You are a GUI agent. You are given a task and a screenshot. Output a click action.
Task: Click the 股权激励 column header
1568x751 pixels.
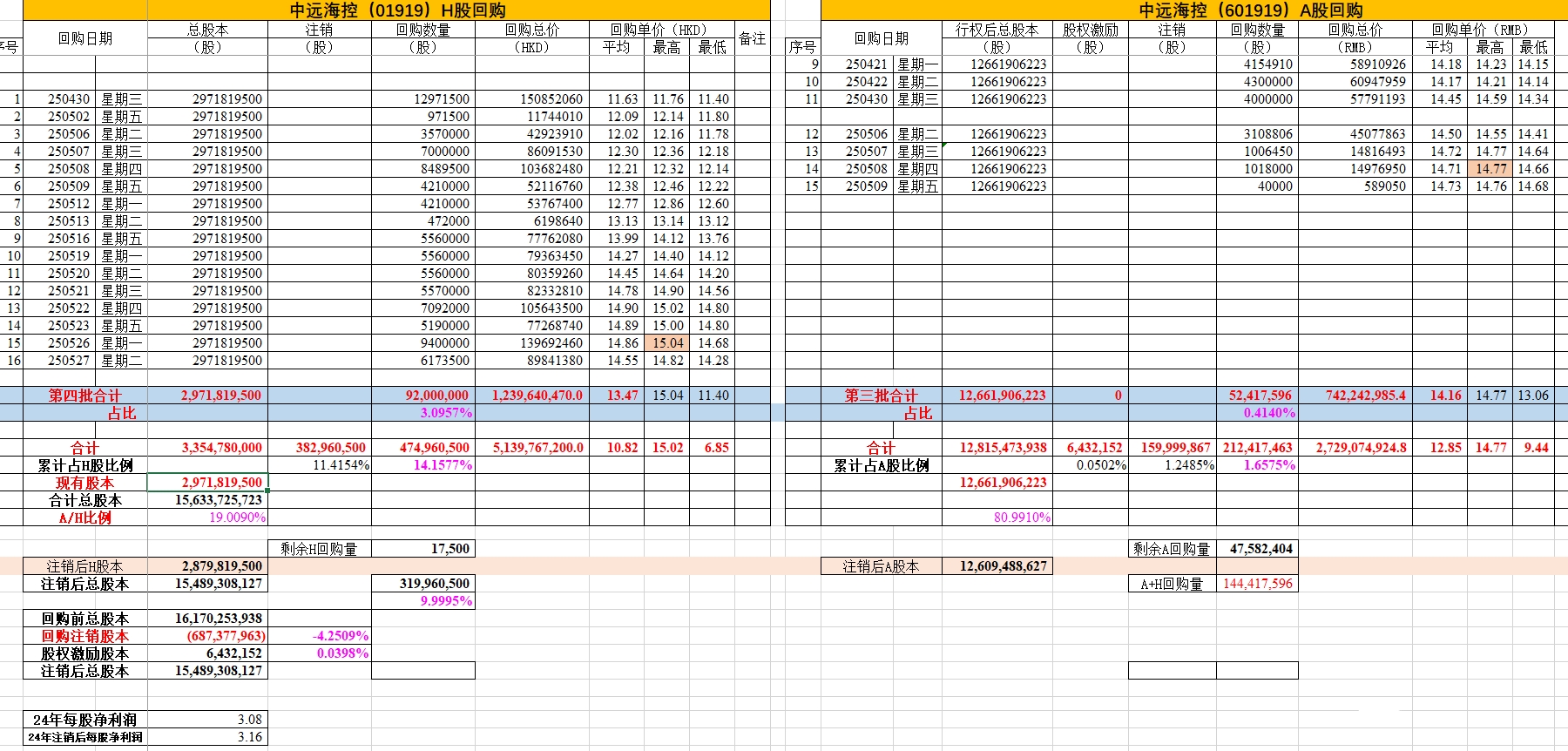pyautogui.click(x=1091, y=30)
